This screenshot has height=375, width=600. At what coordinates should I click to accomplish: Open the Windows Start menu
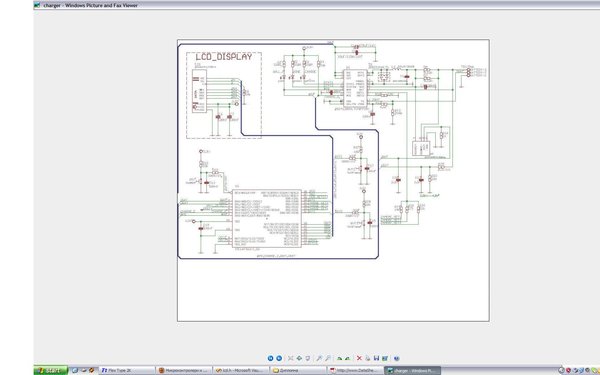[x=51, y=370]
